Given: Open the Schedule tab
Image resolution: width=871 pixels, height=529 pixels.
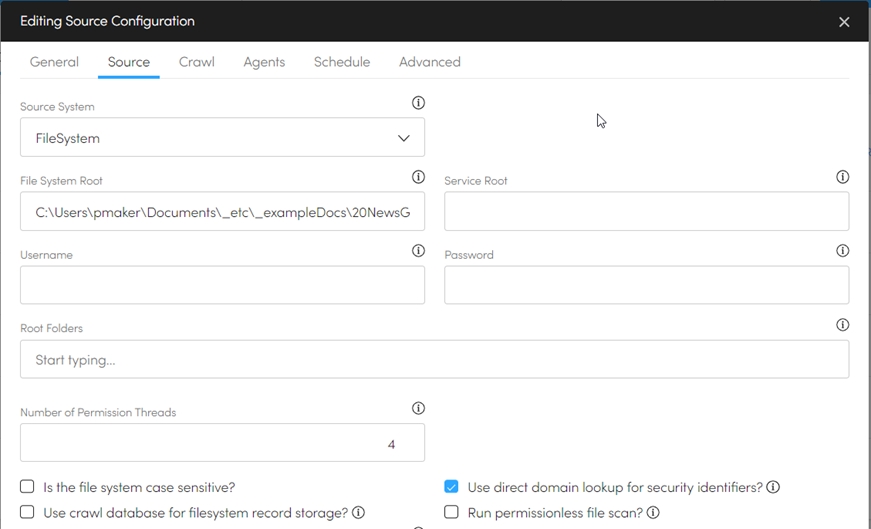Looking at the screenshot, I should tap(342, 62).
